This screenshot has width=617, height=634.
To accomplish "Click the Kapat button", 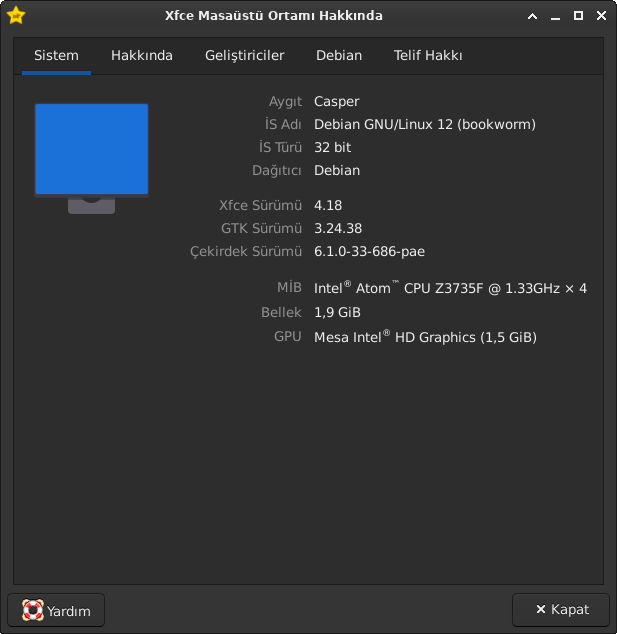I will pyautogui.click(x=561, y=610).
